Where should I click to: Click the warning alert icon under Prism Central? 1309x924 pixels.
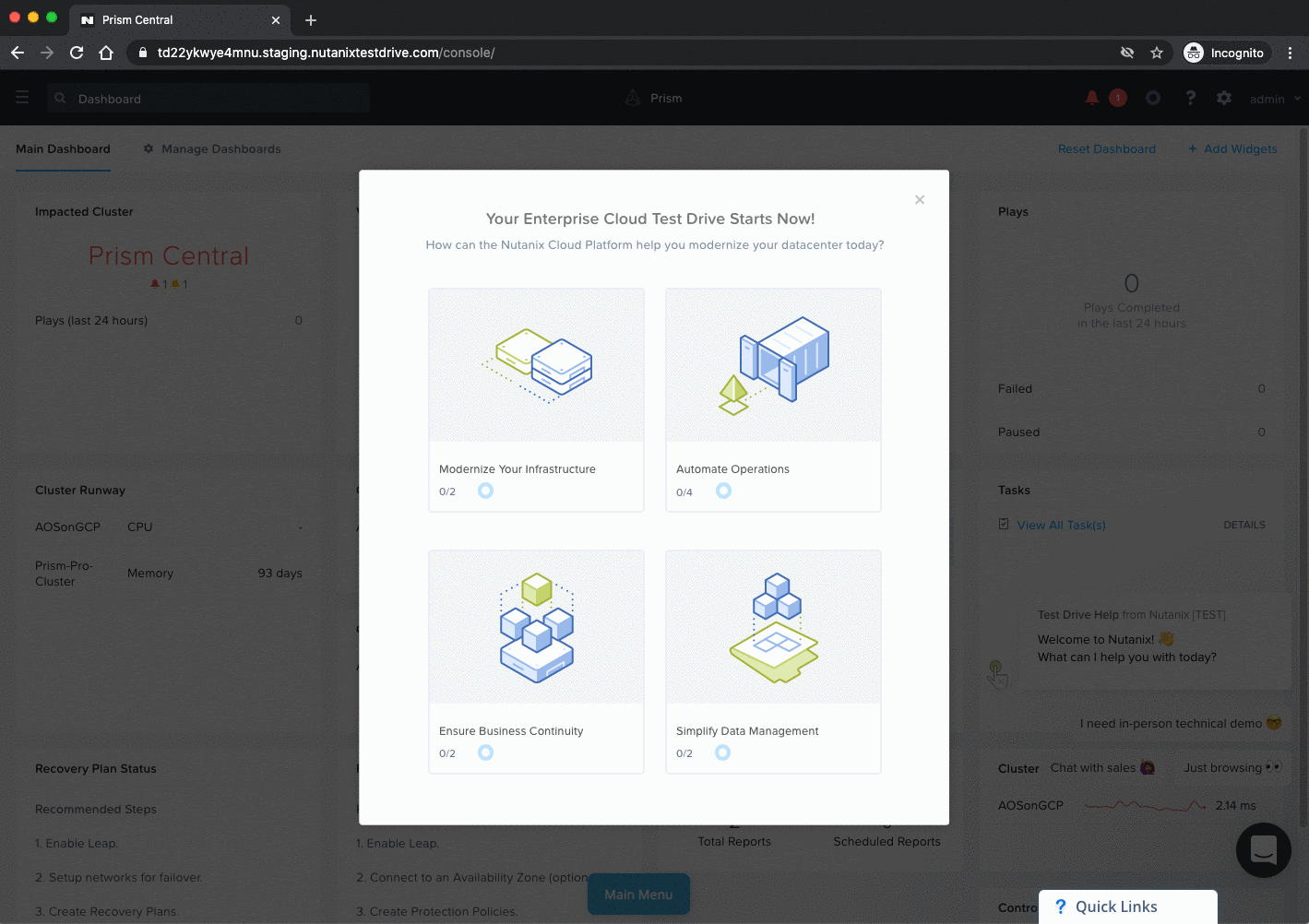pos(175,284)
